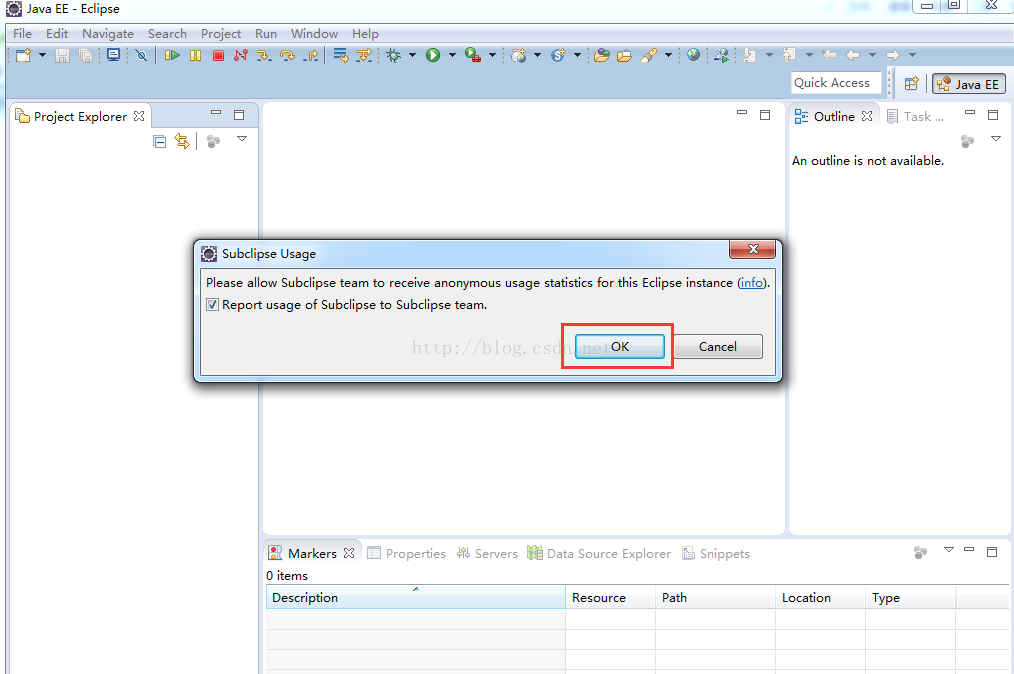Click the New Servlet icon
This screenshot has width=1014, height=674.
pos(558,56)
